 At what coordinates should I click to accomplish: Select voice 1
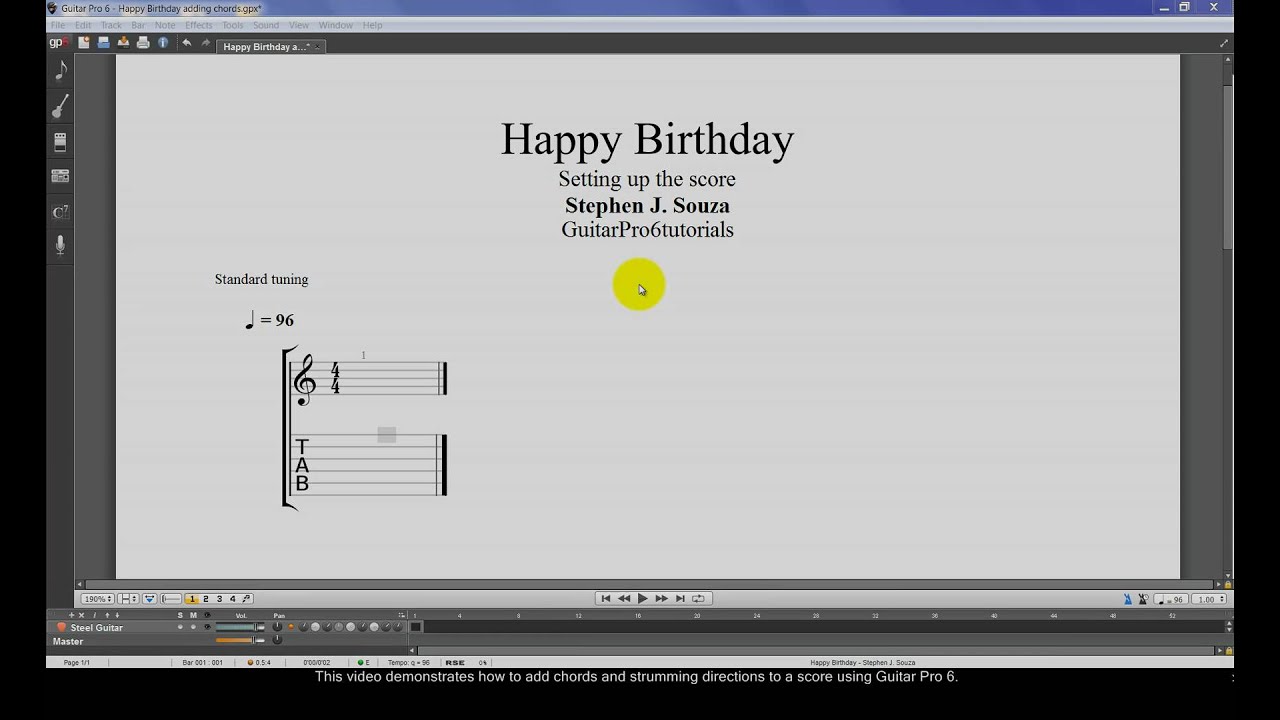pos(192,599)
